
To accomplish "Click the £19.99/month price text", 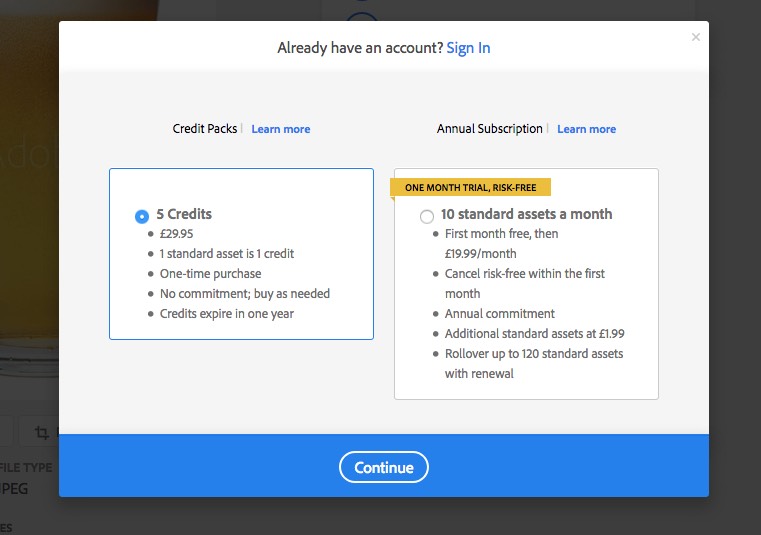I will click(480, 254).
